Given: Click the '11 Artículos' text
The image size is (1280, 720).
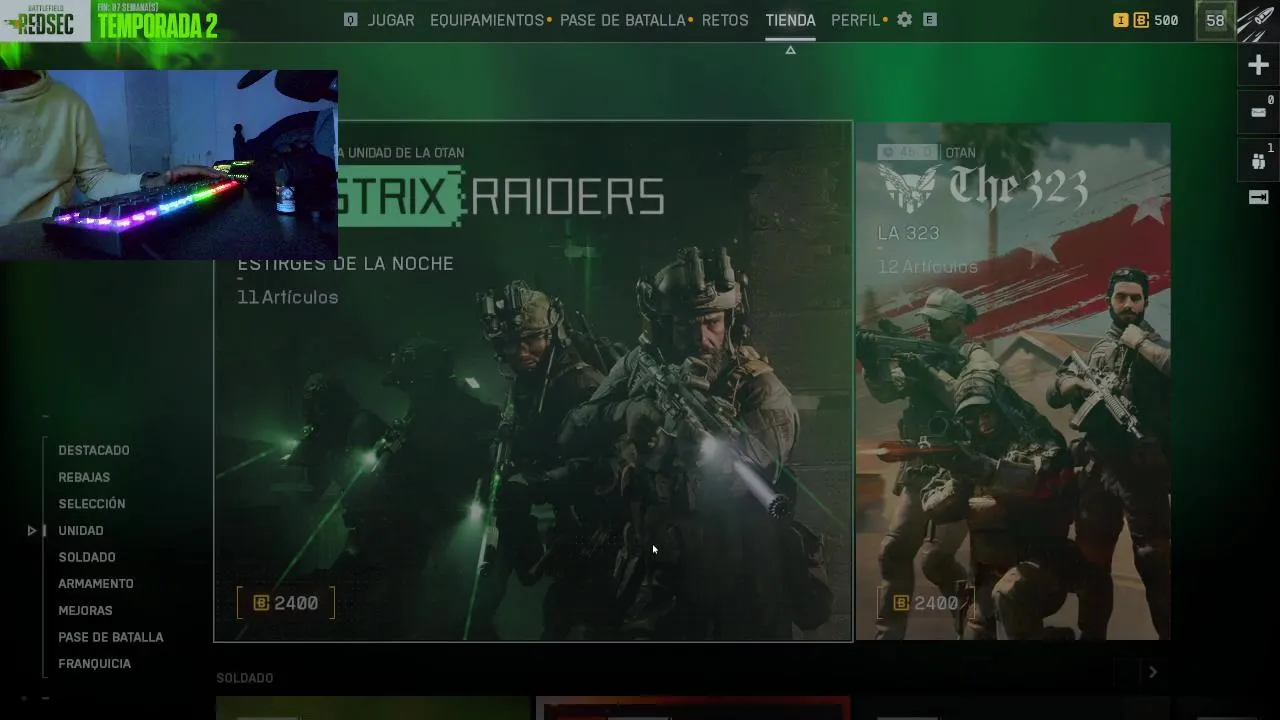Looking at the screenshot, I should pos(288,298).
